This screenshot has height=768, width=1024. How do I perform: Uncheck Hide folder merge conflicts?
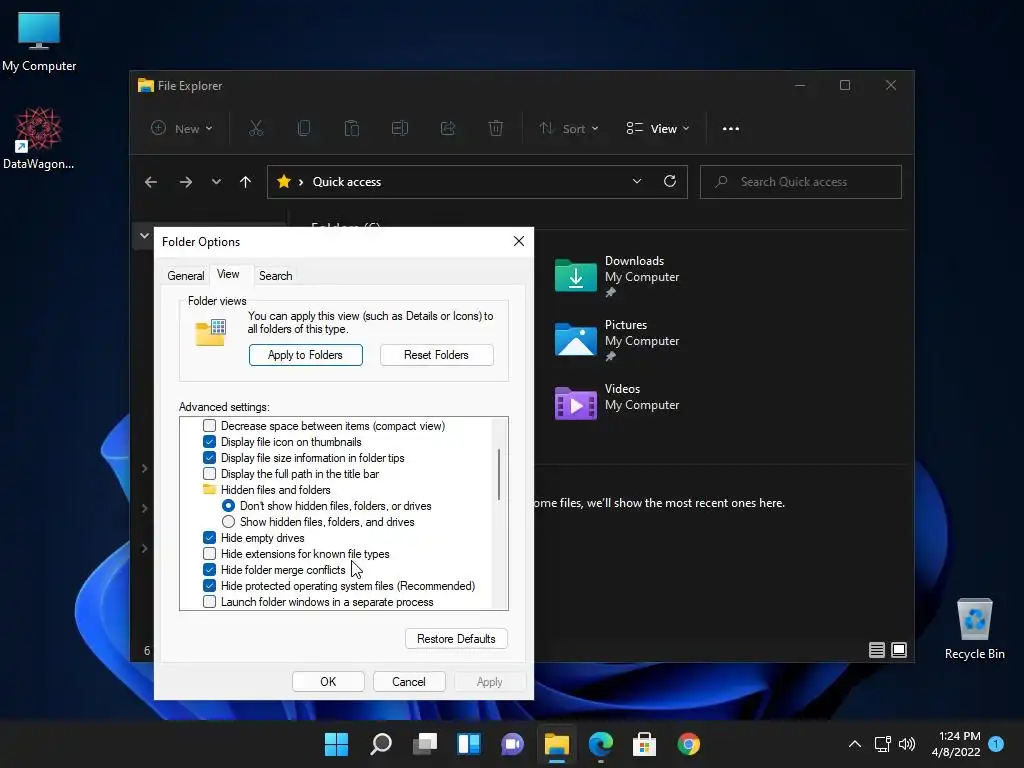coord(210,570)
